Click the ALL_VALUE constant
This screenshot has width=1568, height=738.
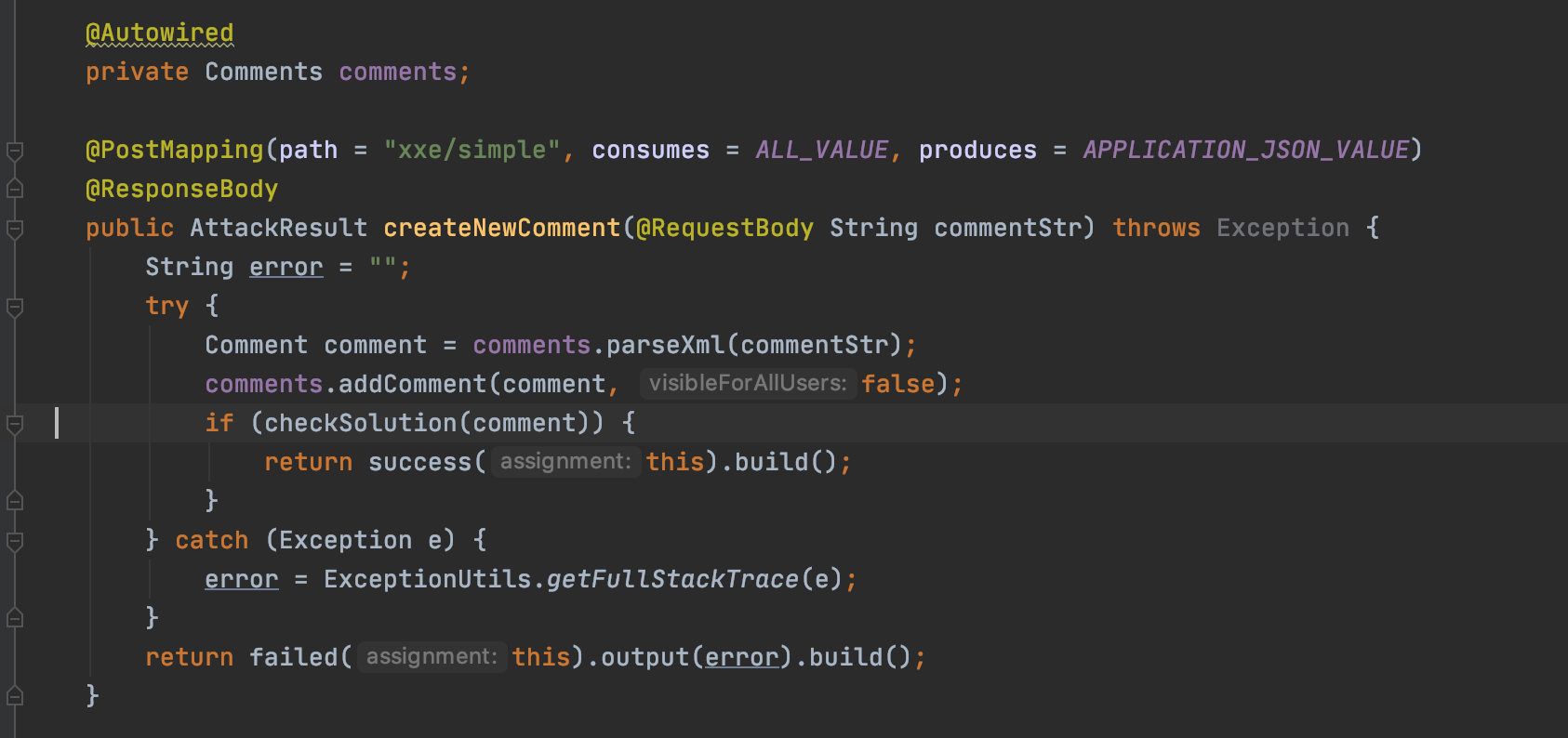tap(821, 150)
